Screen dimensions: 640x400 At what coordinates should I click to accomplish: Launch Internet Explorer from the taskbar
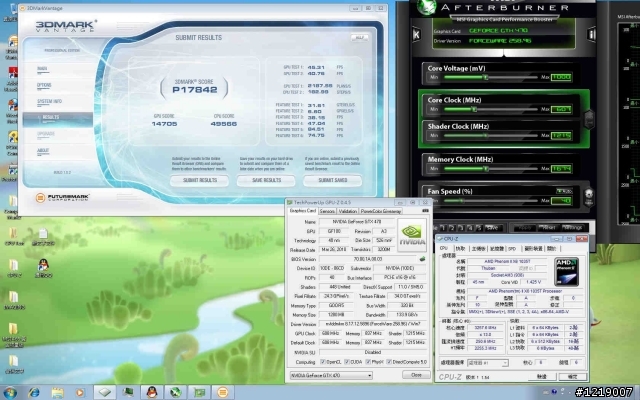(x=34, y=393)
